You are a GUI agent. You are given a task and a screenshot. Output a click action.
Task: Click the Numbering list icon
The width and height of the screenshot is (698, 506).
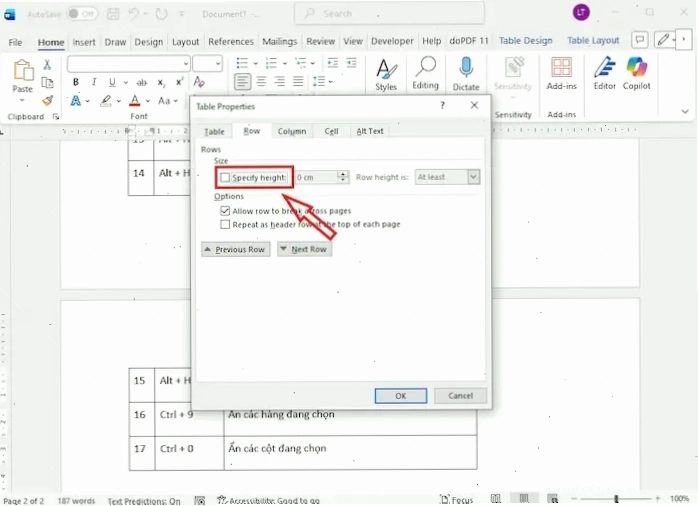[x=271, y=63]
